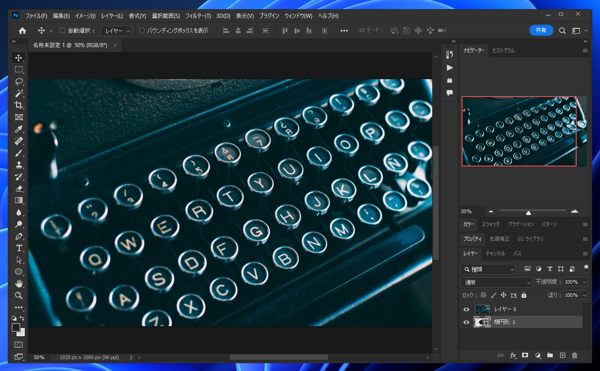The image size is (600, 371).
Task: Click the search magnifier icon at top right
Action: [562, 31]
